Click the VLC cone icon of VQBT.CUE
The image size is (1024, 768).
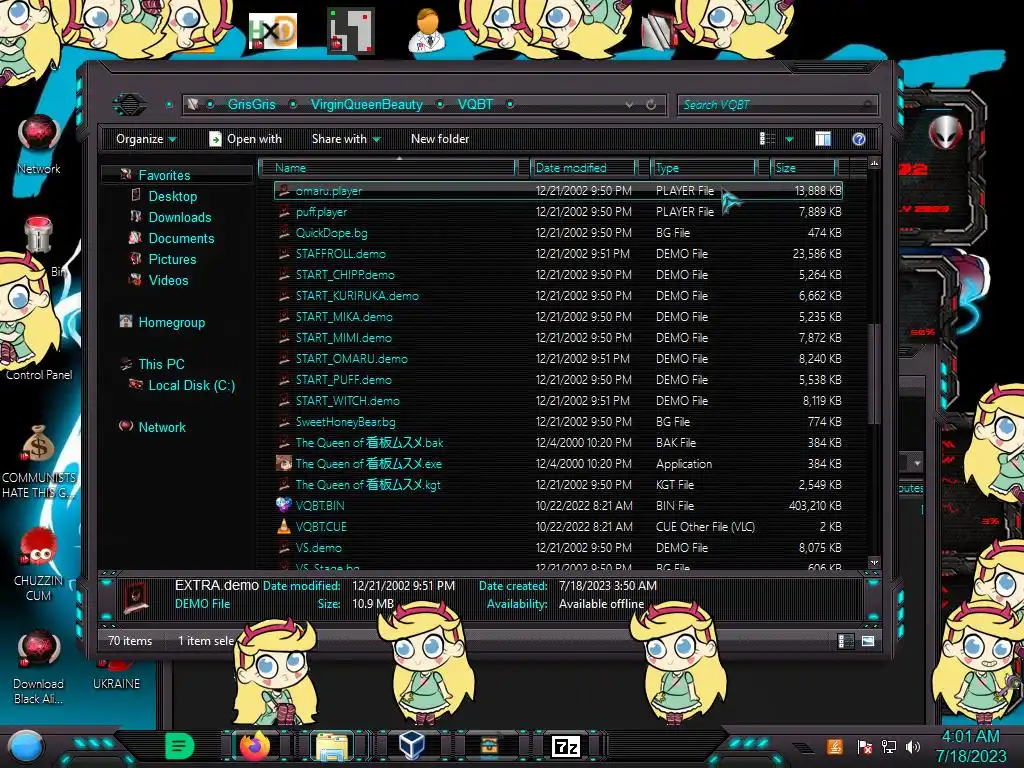click(283, 526)
